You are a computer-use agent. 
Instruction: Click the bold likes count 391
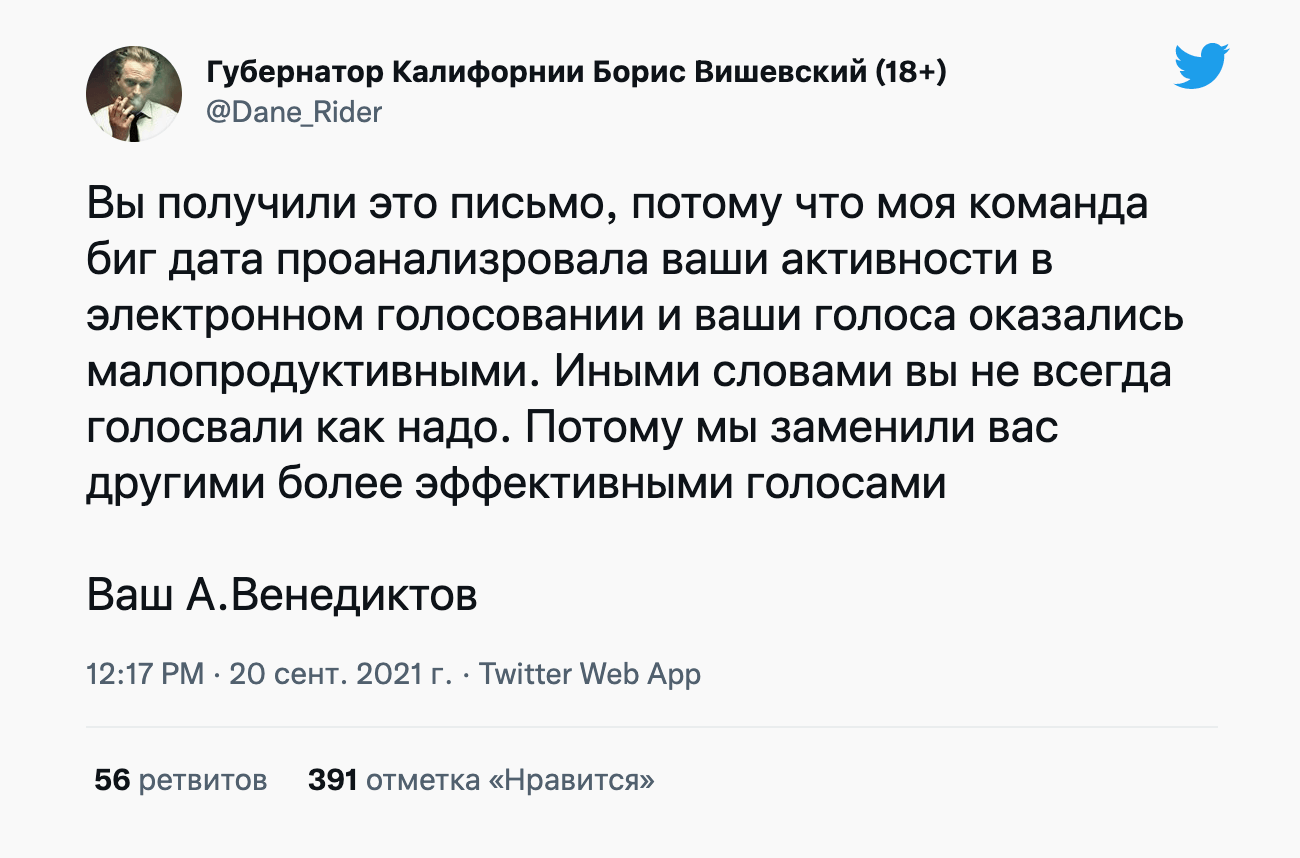[x=333, y=780]
